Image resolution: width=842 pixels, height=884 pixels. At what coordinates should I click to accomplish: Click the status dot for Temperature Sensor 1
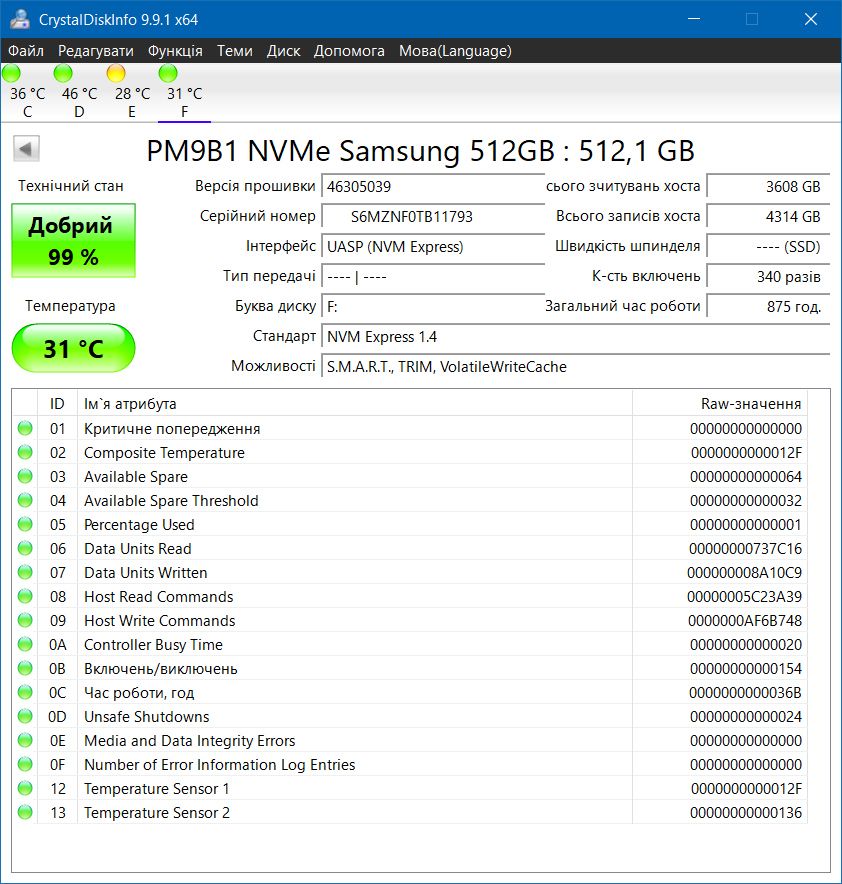pyautogui.click(x=25, y=788)
